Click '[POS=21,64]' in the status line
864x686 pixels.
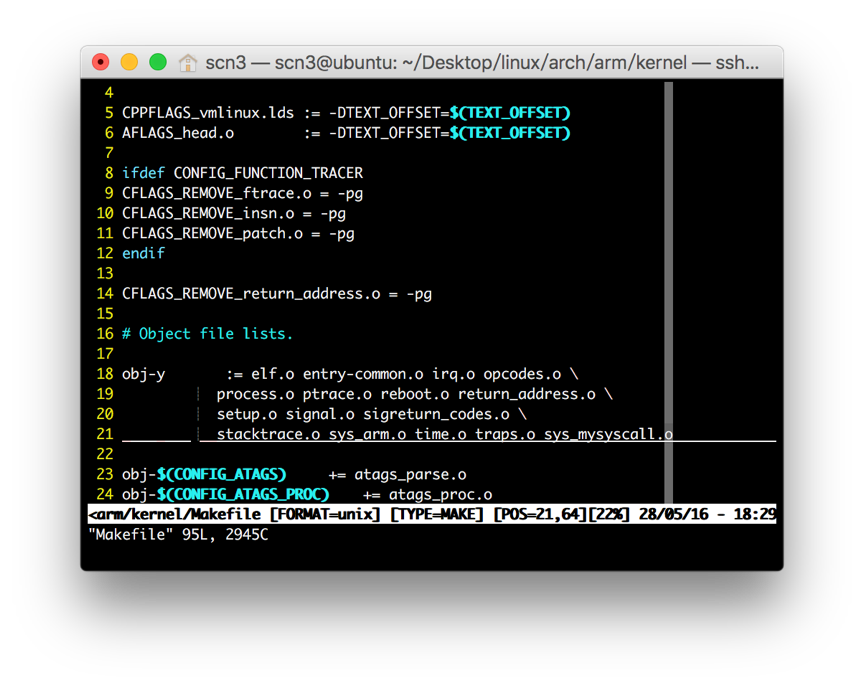(x=539, y=514)
